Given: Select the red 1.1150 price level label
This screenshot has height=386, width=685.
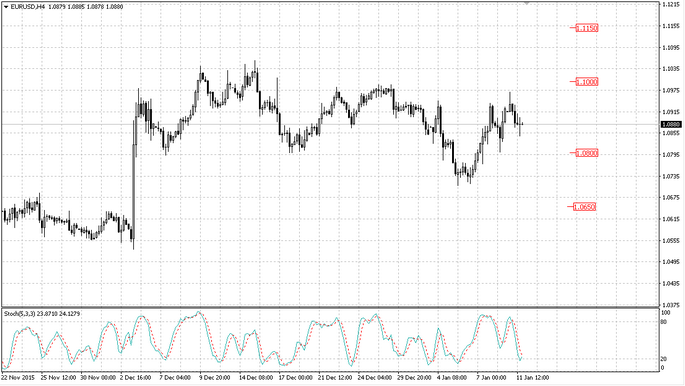Looking at the screenshot, I should coord(586,28).
